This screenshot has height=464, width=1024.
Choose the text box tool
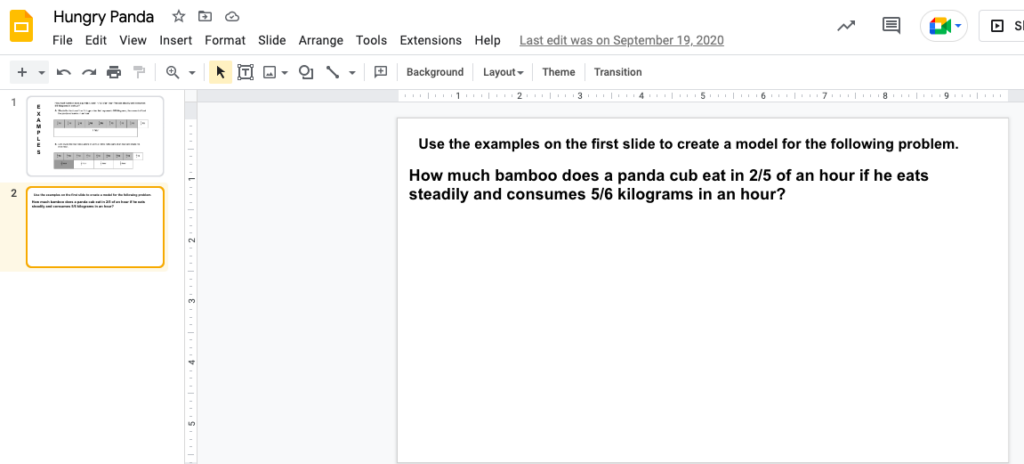[x=245, y=72]
